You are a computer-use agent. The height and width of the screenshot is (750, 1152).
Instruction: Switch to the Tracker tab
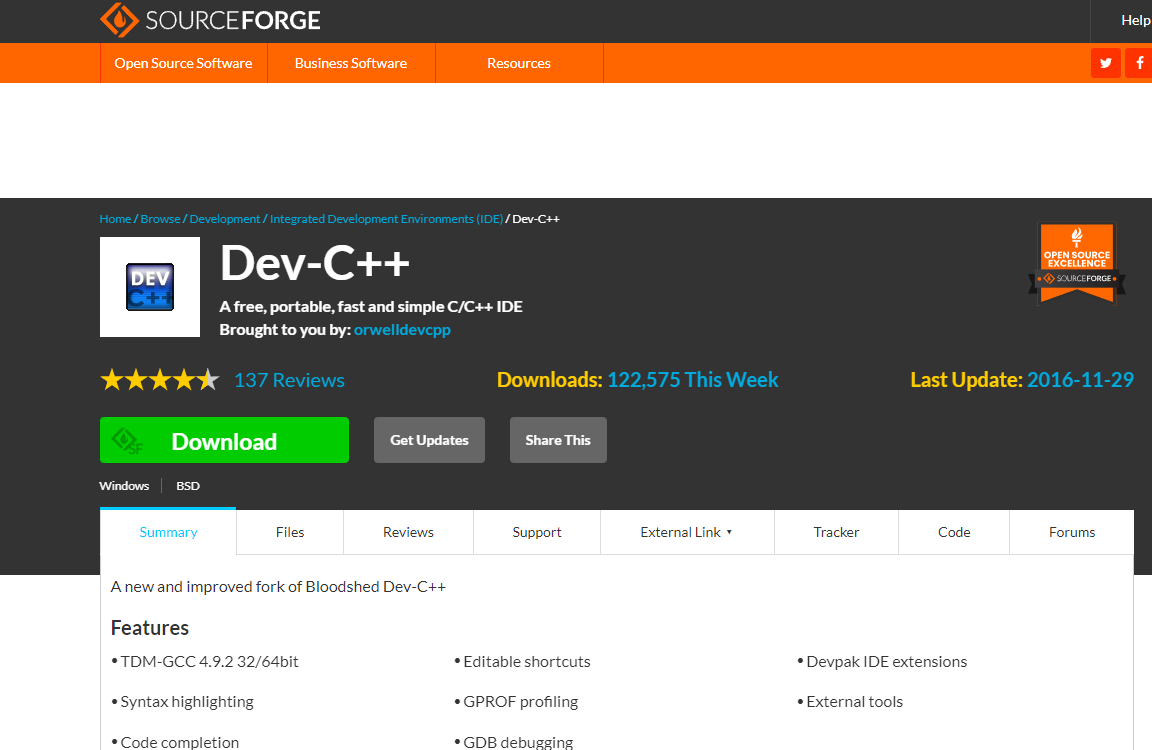(836, 532)
